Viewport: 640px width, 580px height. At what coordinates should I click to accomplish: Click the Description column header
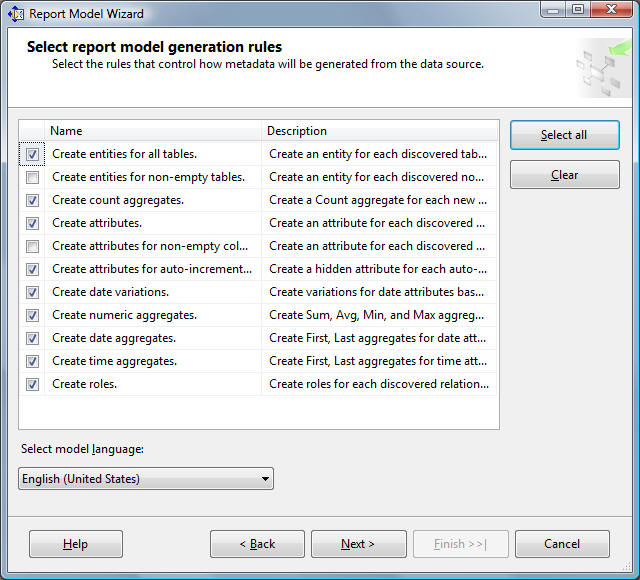coord(380,131)
